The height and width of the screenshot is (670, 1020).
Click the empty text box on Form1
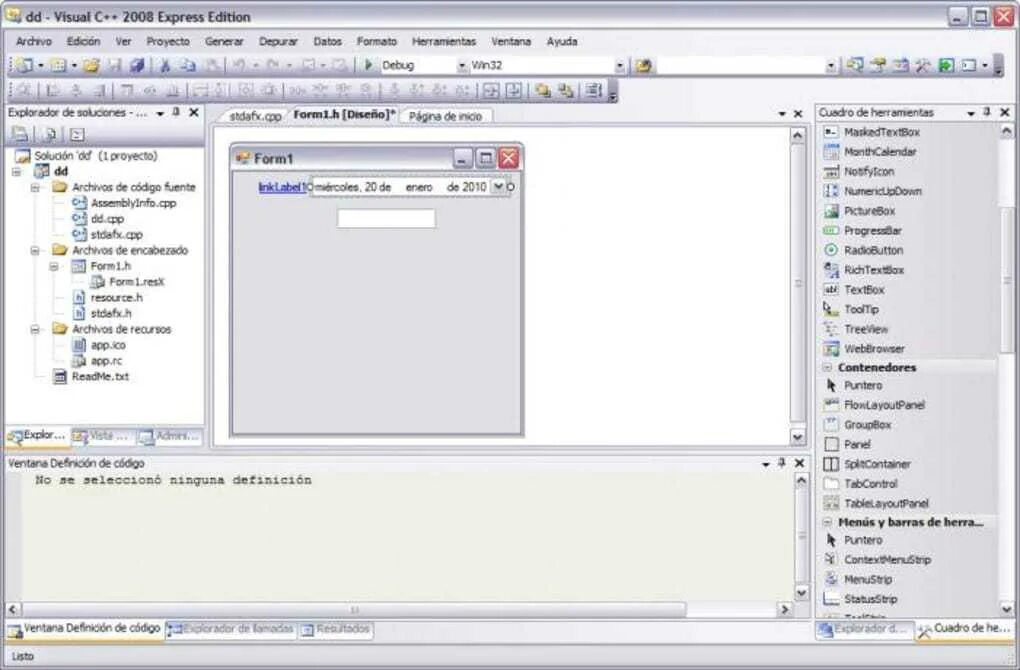click(x=386, y=219)
